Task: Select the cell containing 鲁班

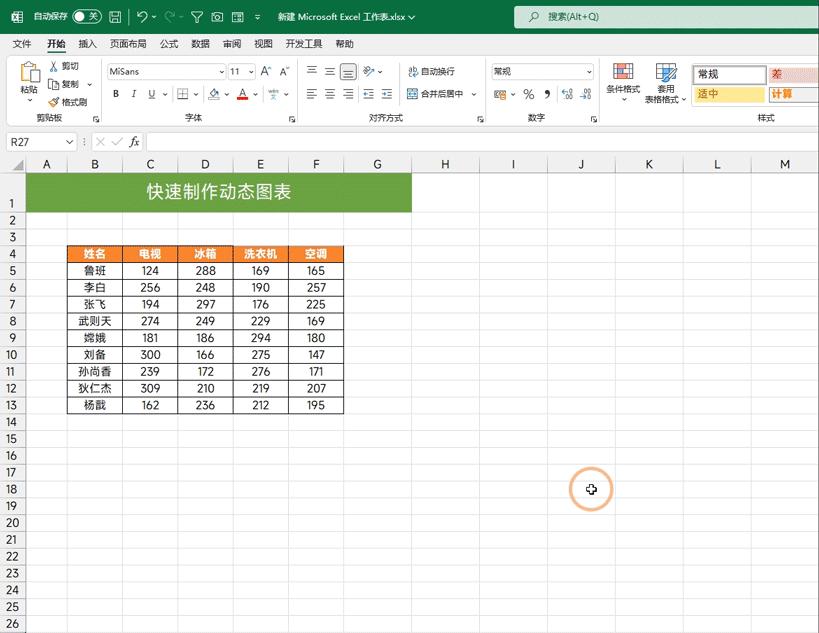Action: click(94, 270)
